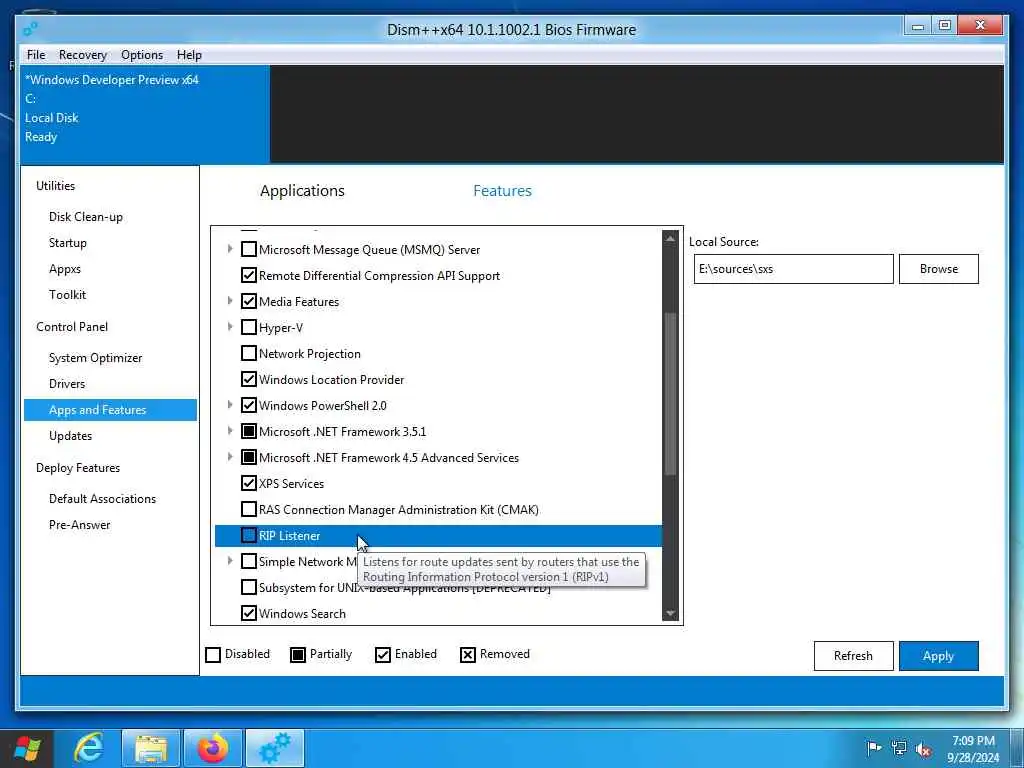Click Dism++ gears icon on taskbar

[x=275, y=748]
